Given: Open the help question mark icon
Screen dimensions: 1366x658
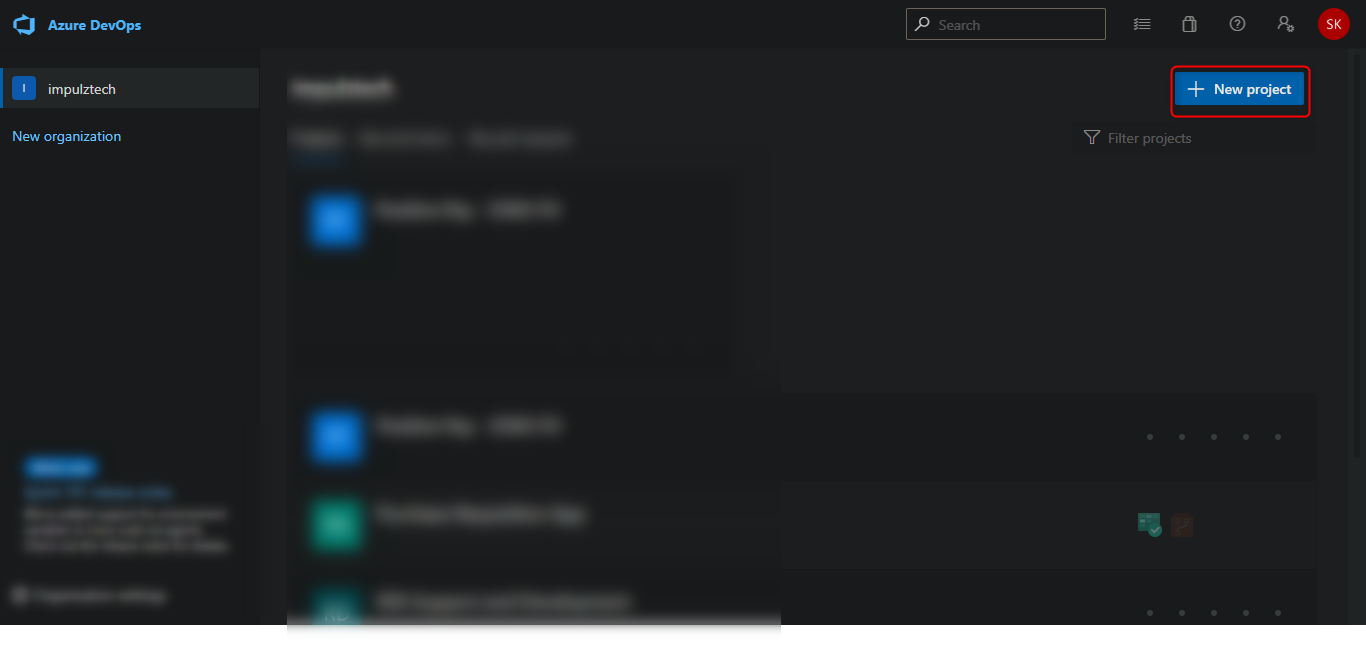Looking at the screenshot, I should tap(1237, 24).
